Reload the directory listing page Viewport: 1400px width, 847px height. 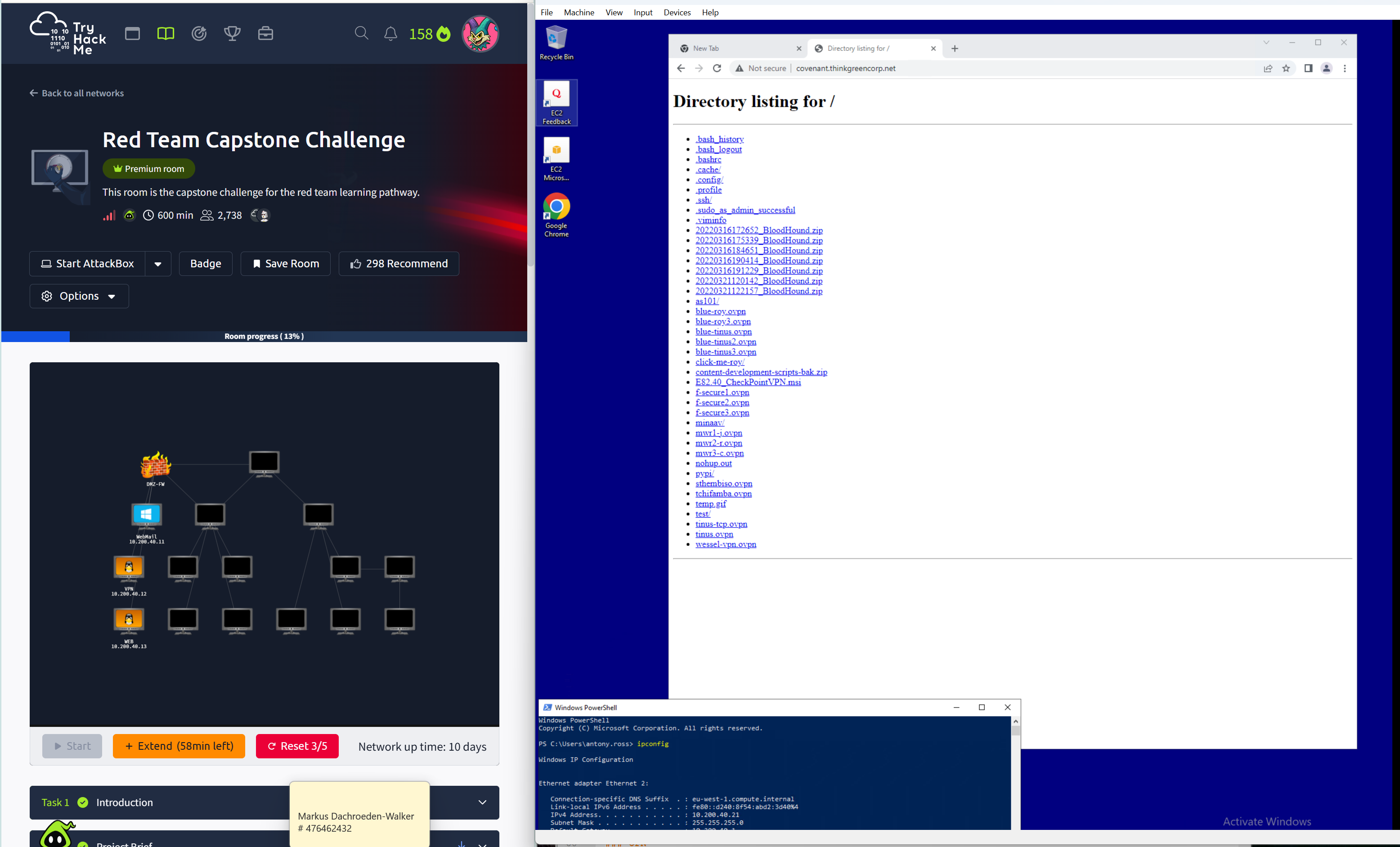717,68
